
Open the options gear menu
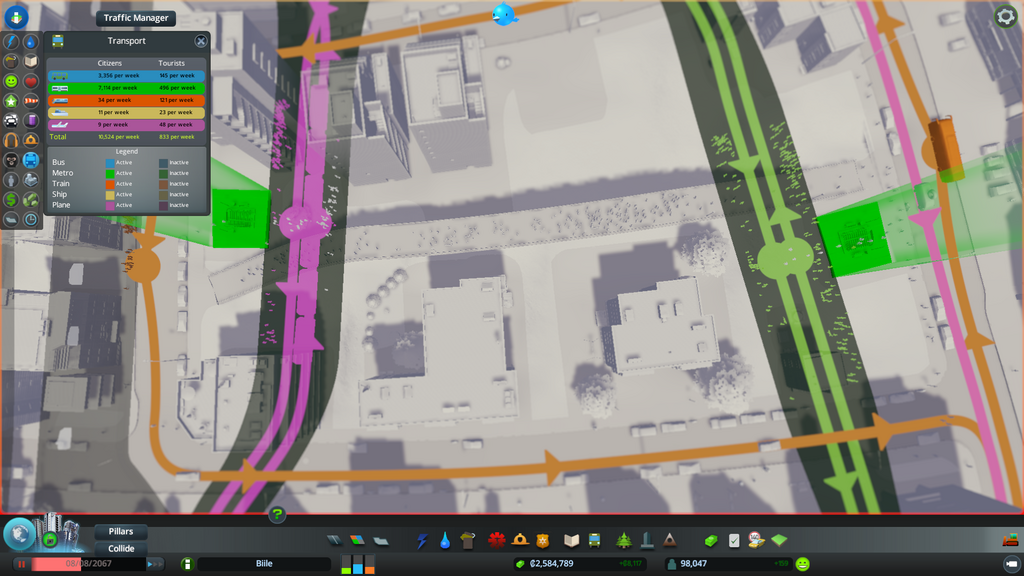(x=1005, y=16)
